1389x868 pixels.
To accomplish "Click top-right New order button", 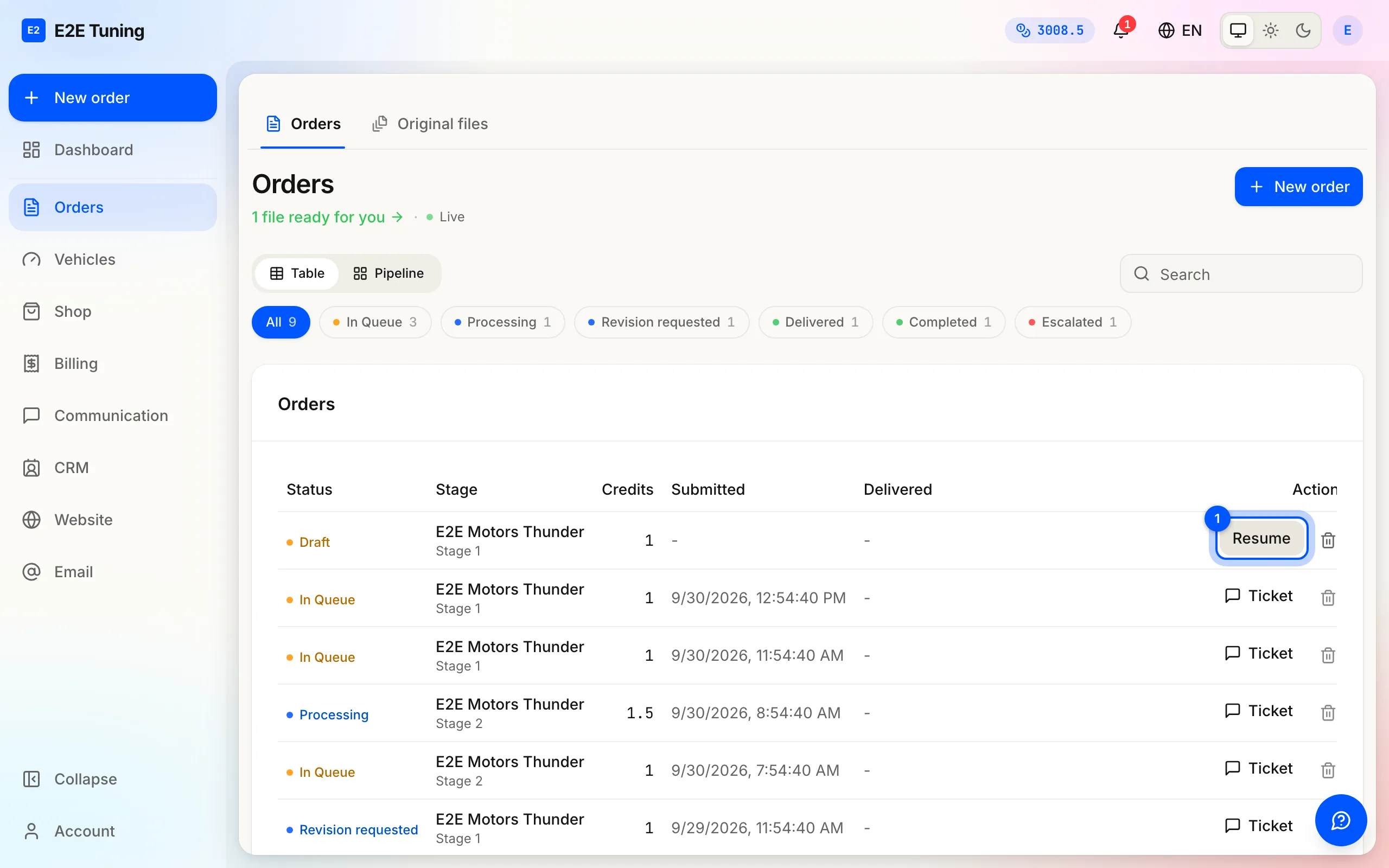I will 1298,187.
